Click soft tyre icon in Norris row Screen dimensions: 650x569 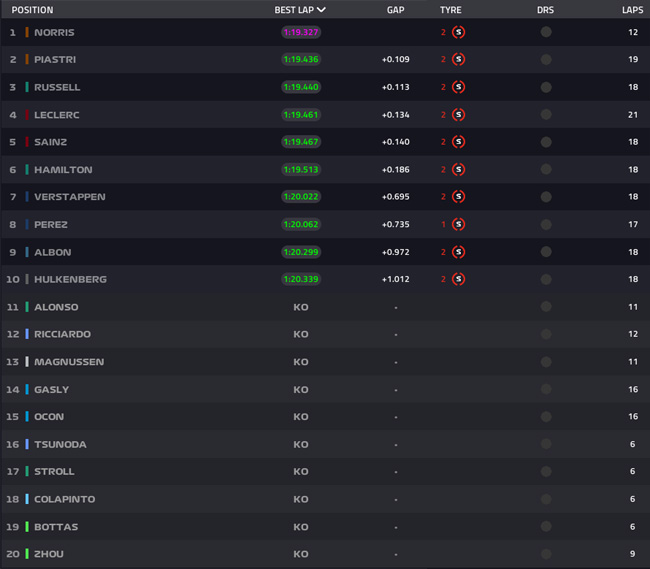458,32
